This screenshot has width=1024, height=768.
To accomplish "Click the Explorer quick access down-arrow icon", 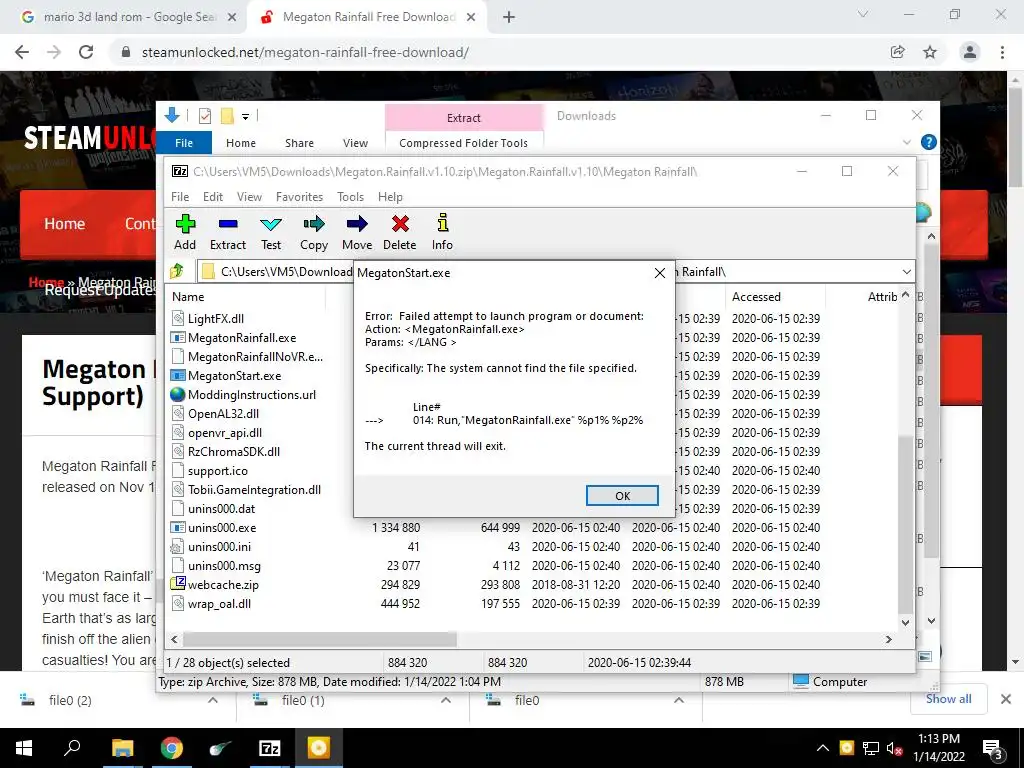I will [172, 116].
